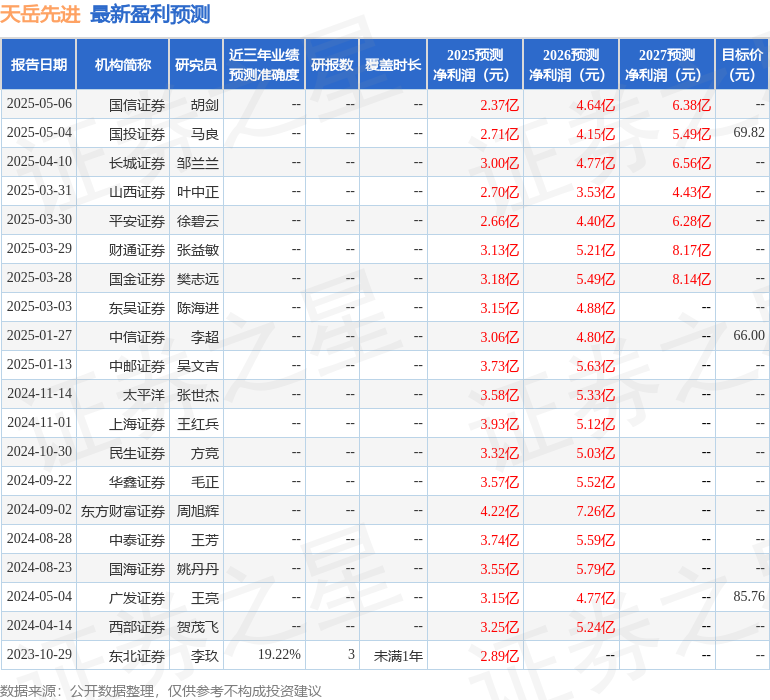This screenshot has width=770, height=700.
Task: Select target price 85.76
Action: click(x=749, y=596)
